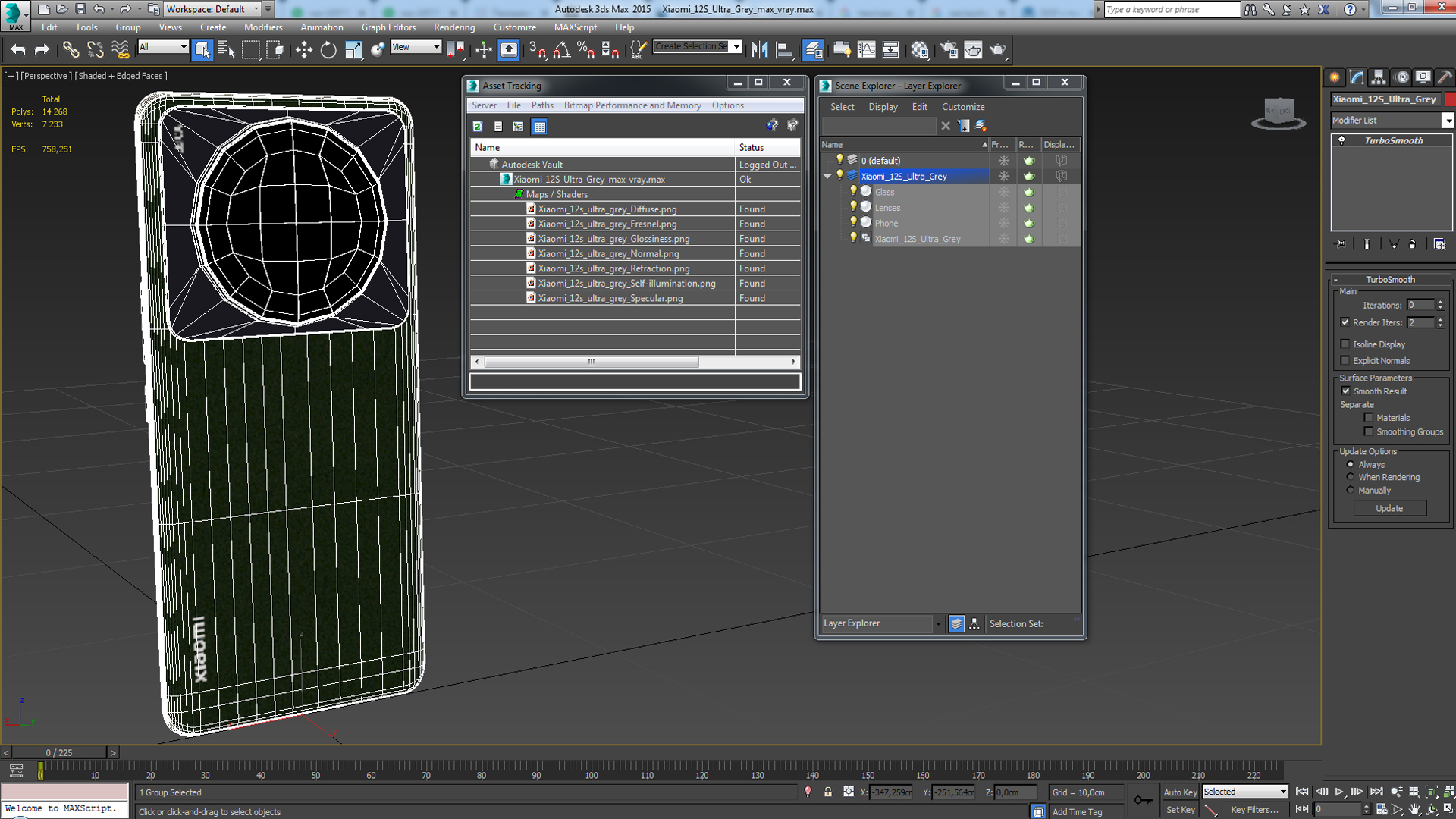Open Time Configuration icon
The height and width of the screenshot is (819, 1456).
tap(1382, 810)
